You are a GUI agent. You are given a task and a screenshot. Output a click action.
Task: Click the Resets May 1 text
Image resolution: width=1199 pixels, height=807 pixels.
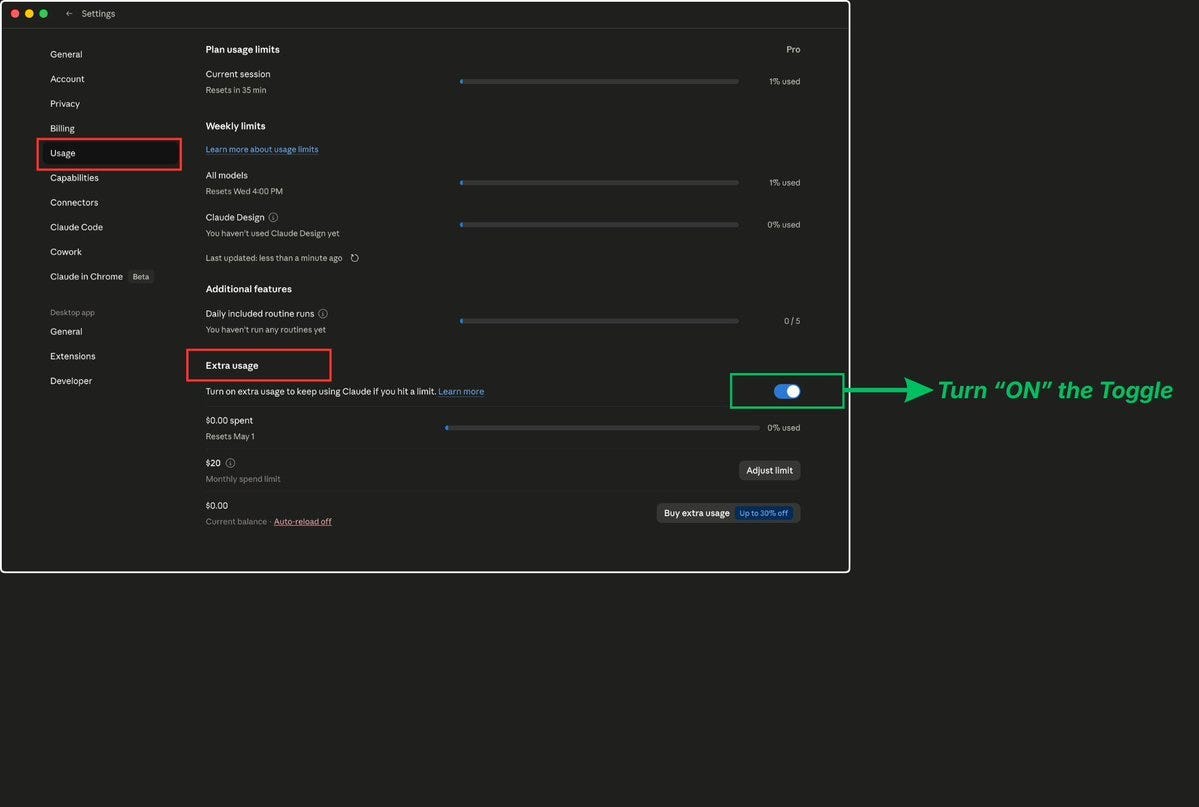click(230, 437)
